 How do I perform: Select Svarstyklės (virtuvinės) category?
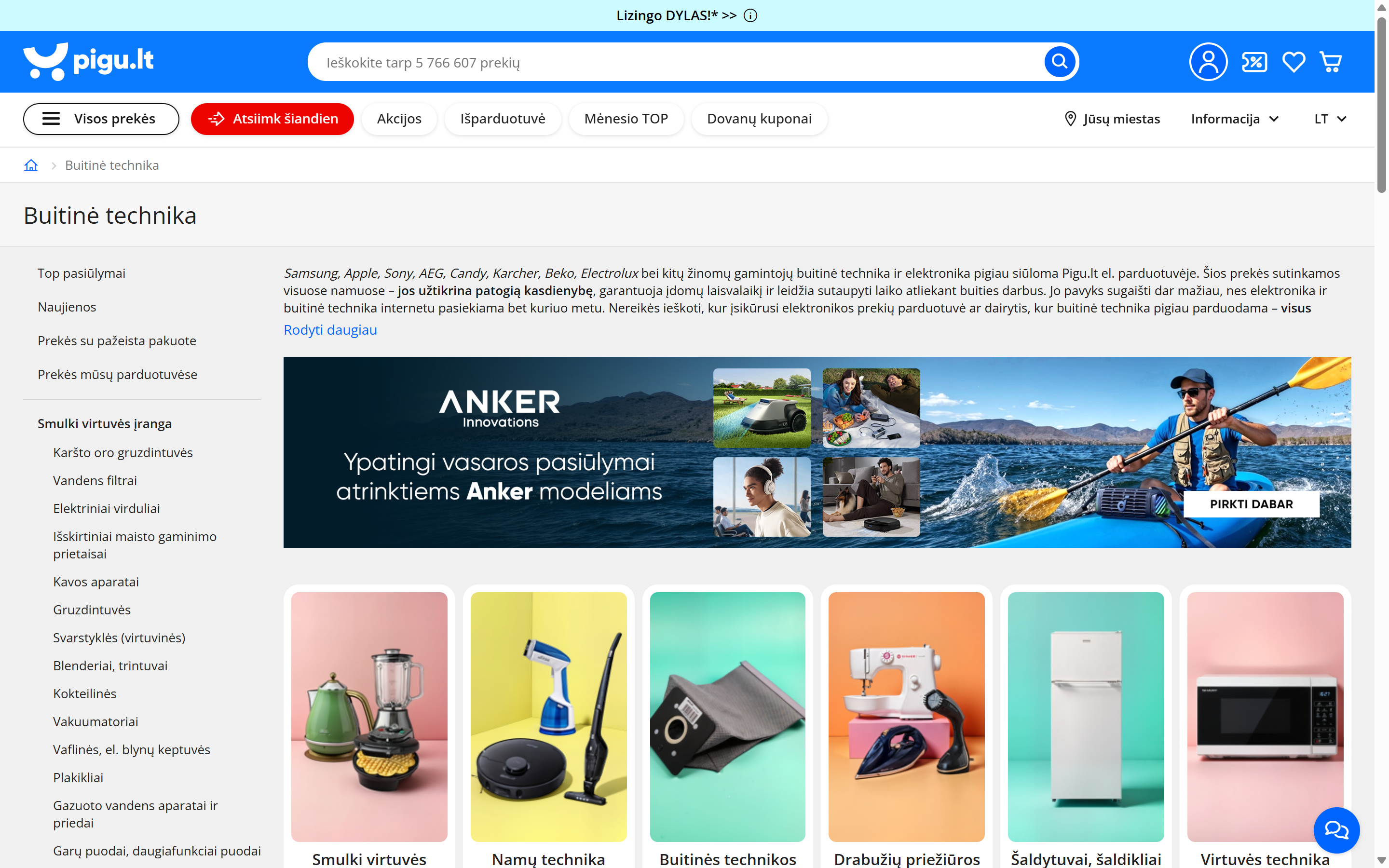120,638
